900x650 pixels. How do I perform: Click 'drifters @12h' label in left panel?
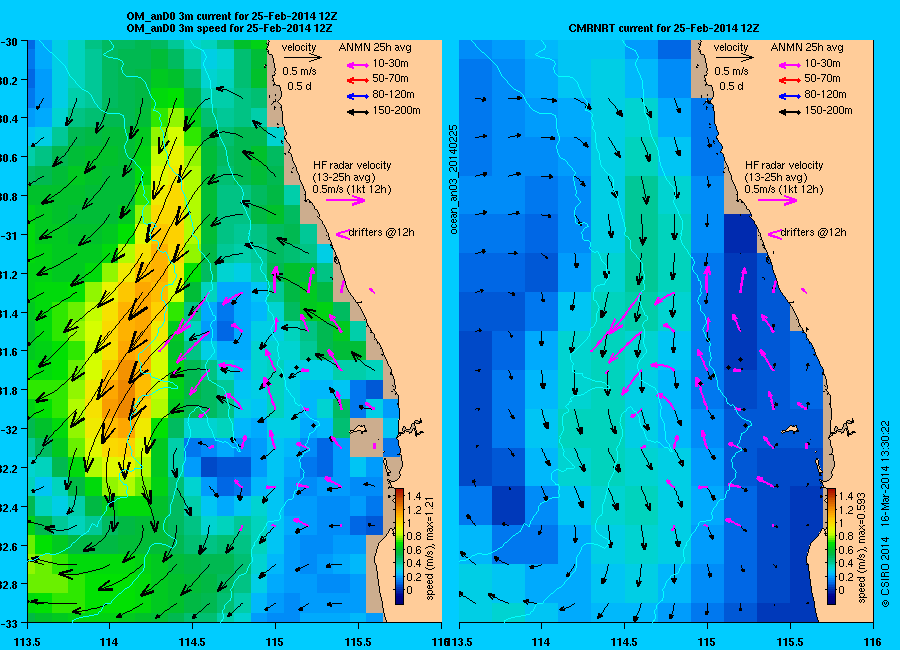[382, 233]
